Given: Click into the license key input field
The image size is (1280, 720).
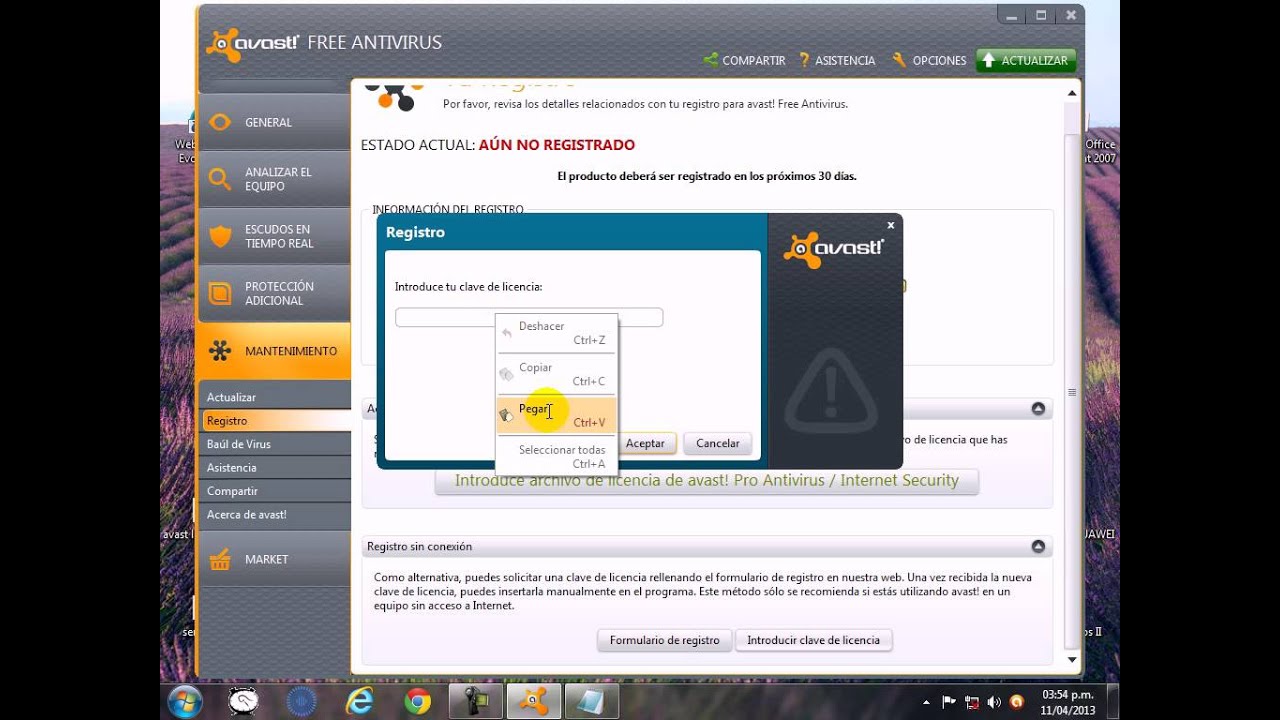Looking at the screenshot, I should click(529, 317).
